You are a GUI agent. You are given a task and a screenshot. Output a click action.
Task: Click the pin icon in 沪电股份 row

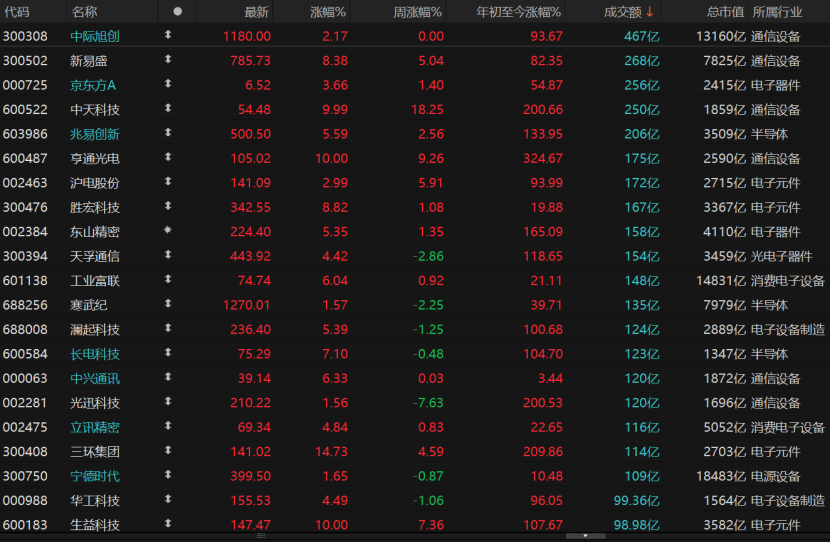coord(168,182)
